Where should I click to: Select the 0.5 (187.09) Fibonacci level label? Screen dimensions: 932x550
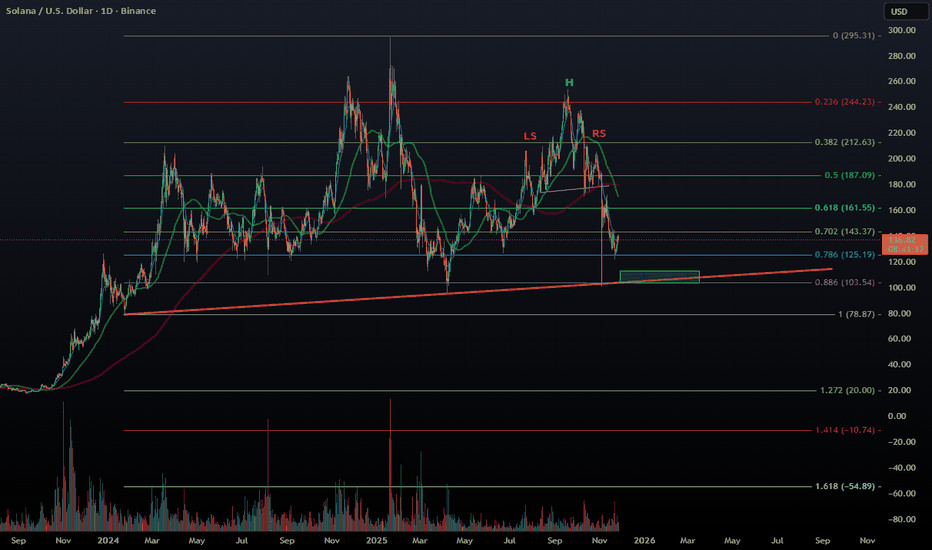(850, 175)
